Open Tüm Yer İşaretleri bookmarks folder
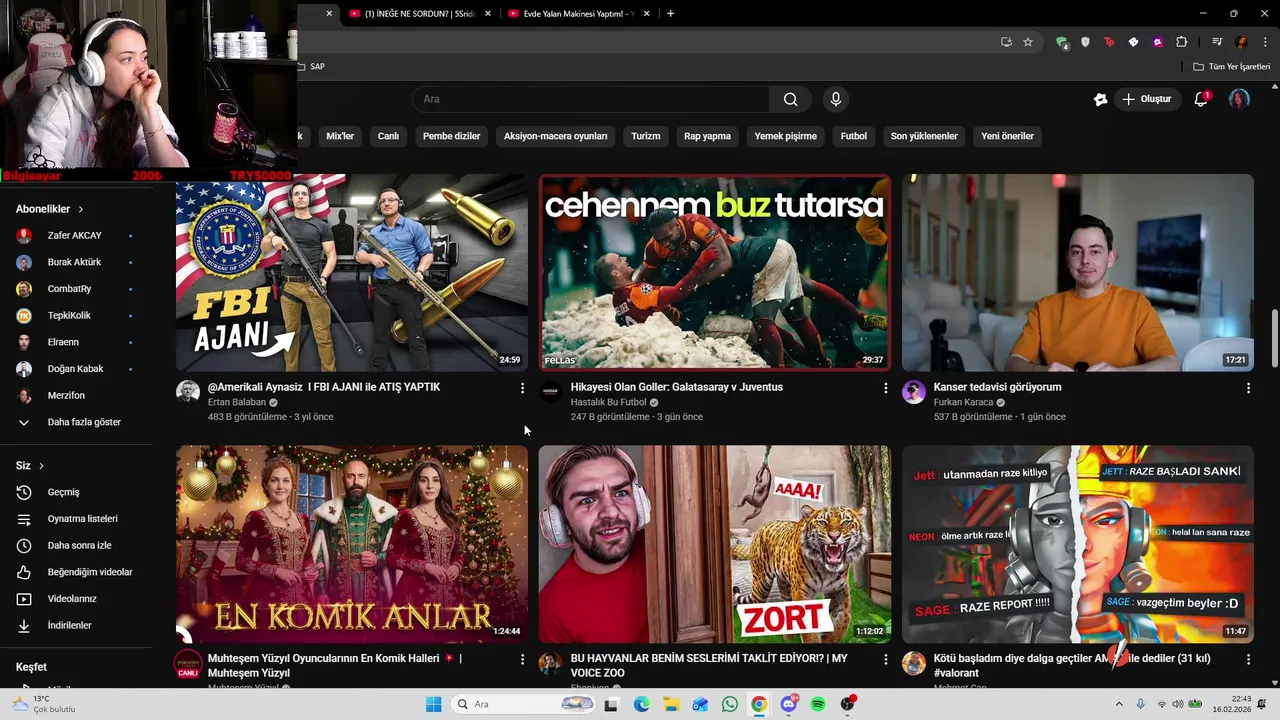The image size is (1280, 720). point(1232,67)
